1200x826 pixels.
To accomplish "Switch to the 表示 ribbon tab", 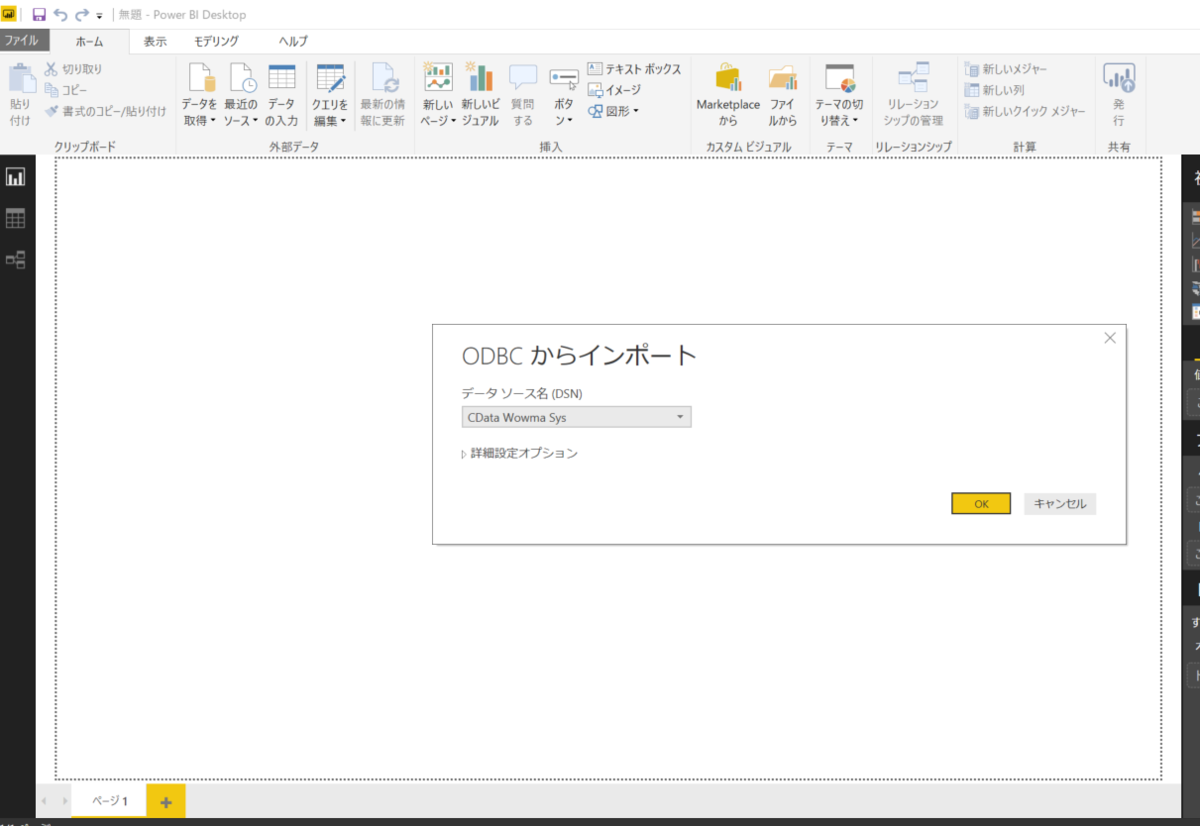I will [x=155, y=41].
